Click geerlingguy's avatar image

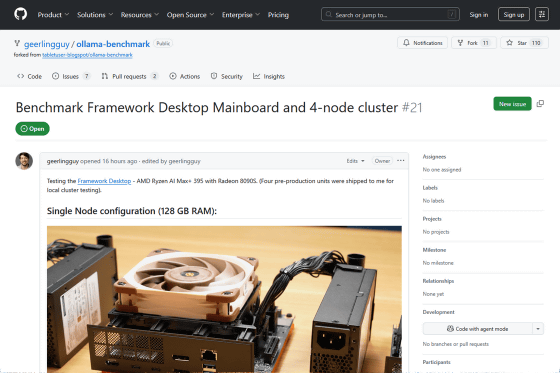click(24, 161)
